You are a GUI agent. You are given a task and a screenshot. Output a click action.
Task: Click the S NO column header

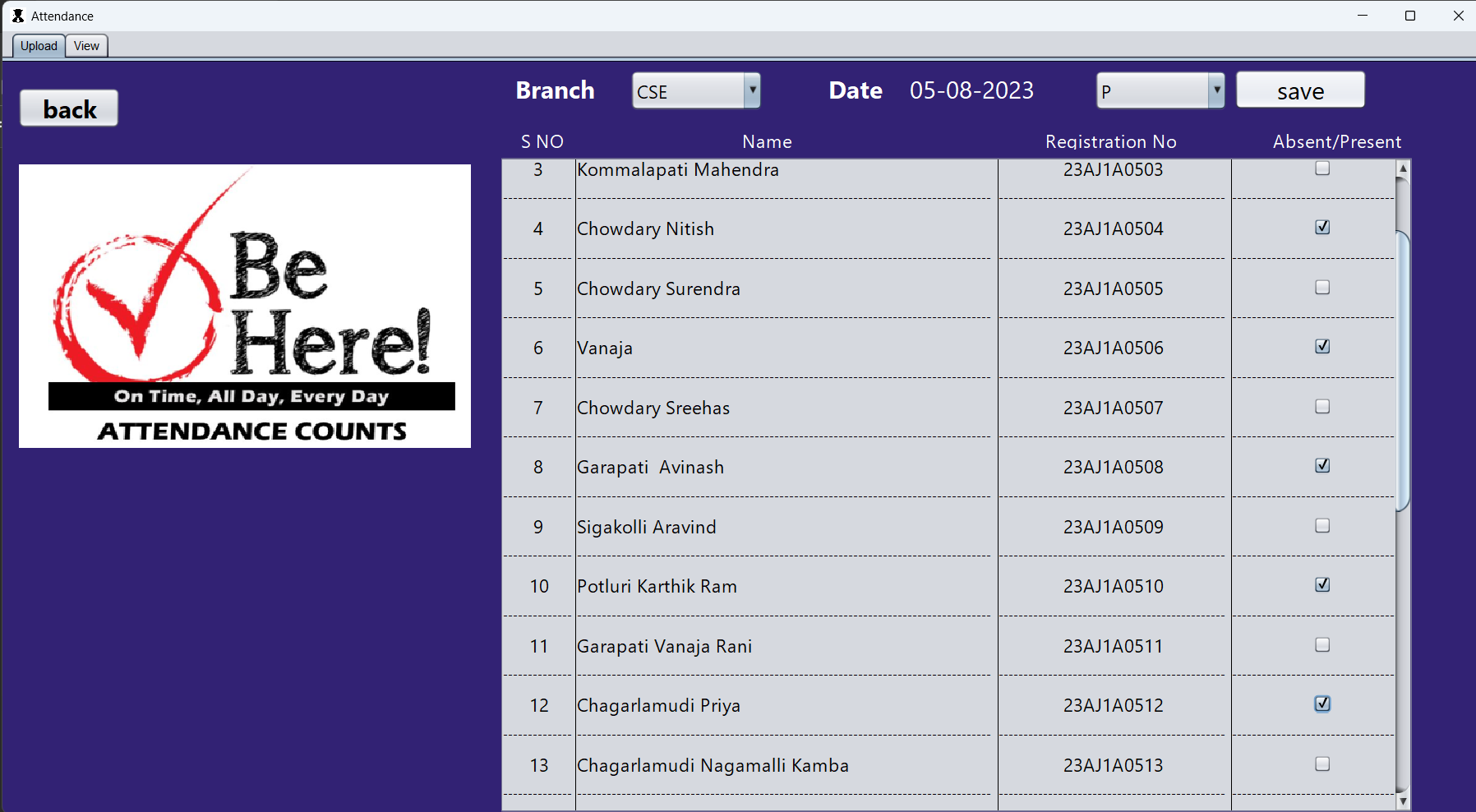click(542, 142)
